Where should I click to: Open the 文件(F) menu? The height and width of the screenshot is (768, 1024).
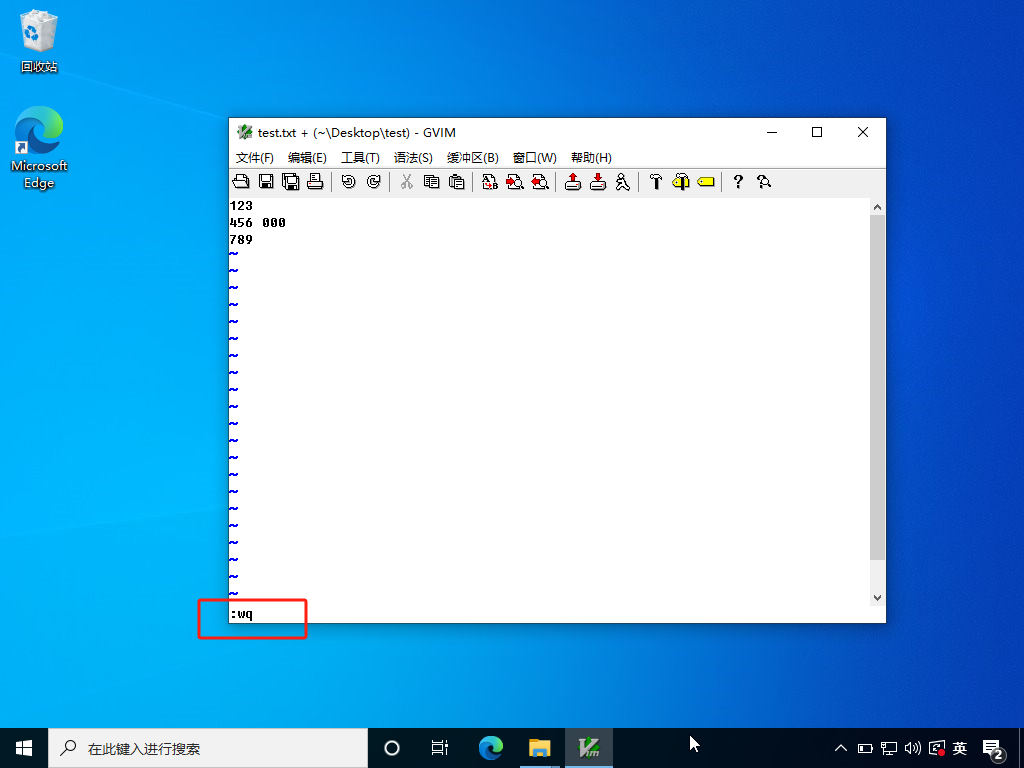255,158
